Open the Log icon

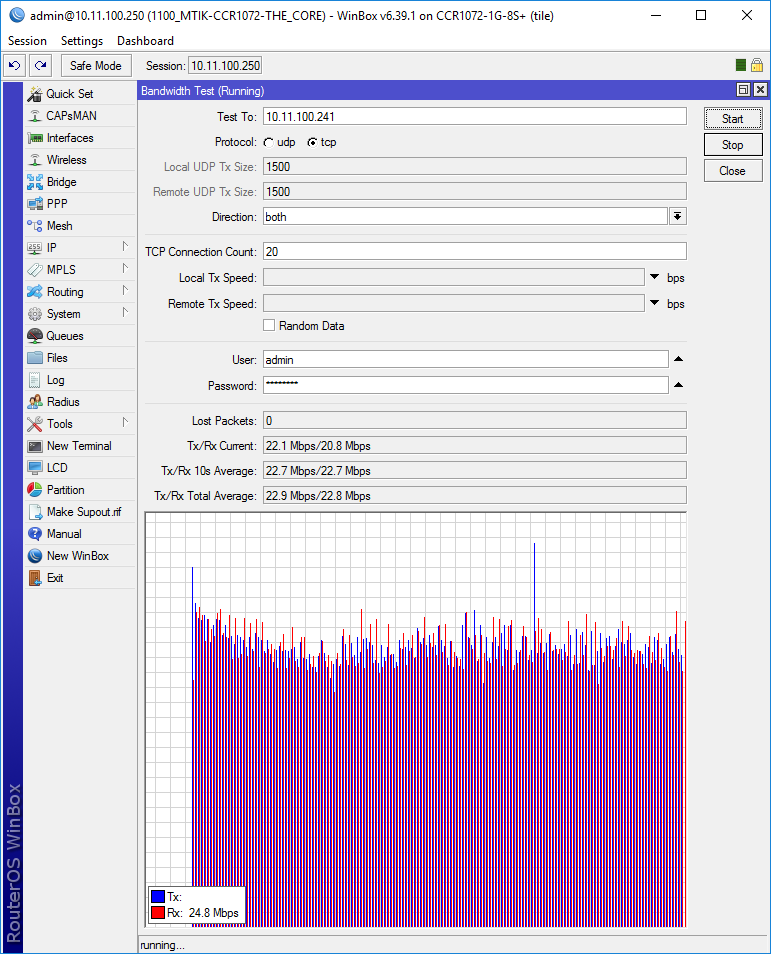coord(35,380)
